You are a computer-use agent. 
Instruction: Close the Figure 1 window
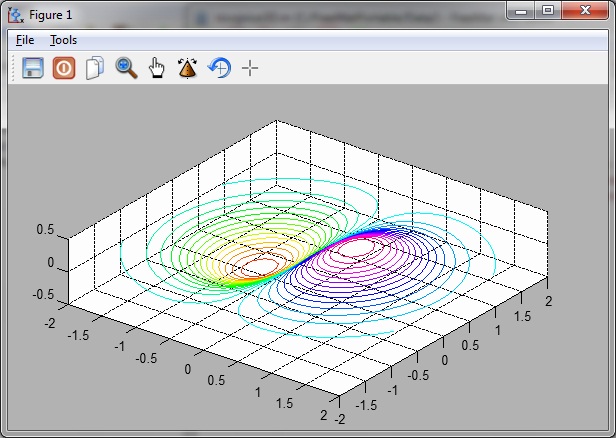click(584, 11)
